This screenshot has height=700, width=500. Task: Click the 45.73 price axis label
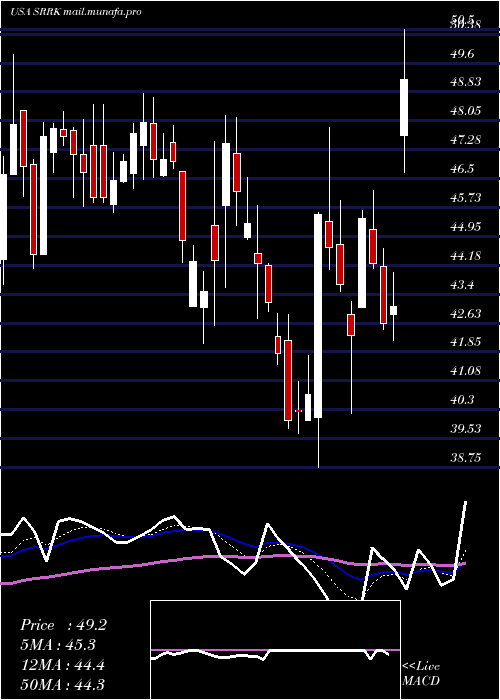[x=466, y=198]
